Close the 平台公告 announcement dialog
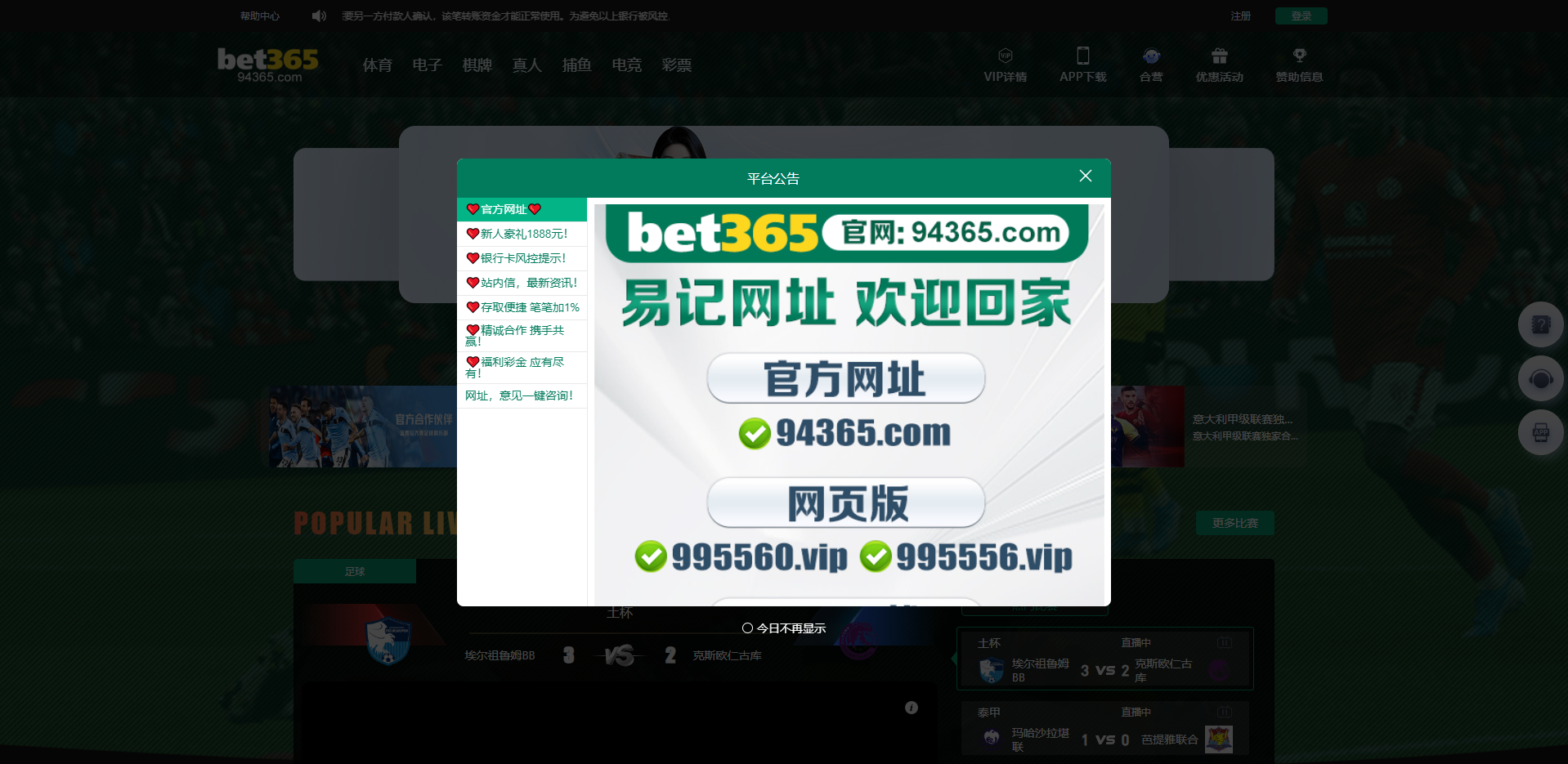The height and width of the screenshot is (764, 1568). (x=1086, y=176)
